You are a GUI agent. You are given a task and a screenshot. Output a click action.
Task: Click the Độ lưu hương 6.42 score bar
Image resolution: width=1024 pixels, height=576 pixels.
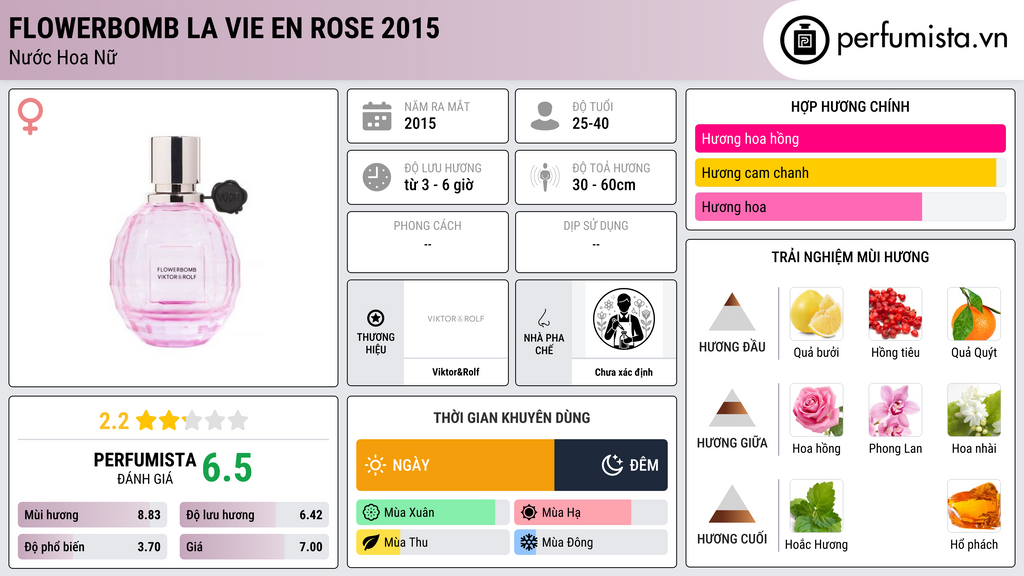[254, 515]
